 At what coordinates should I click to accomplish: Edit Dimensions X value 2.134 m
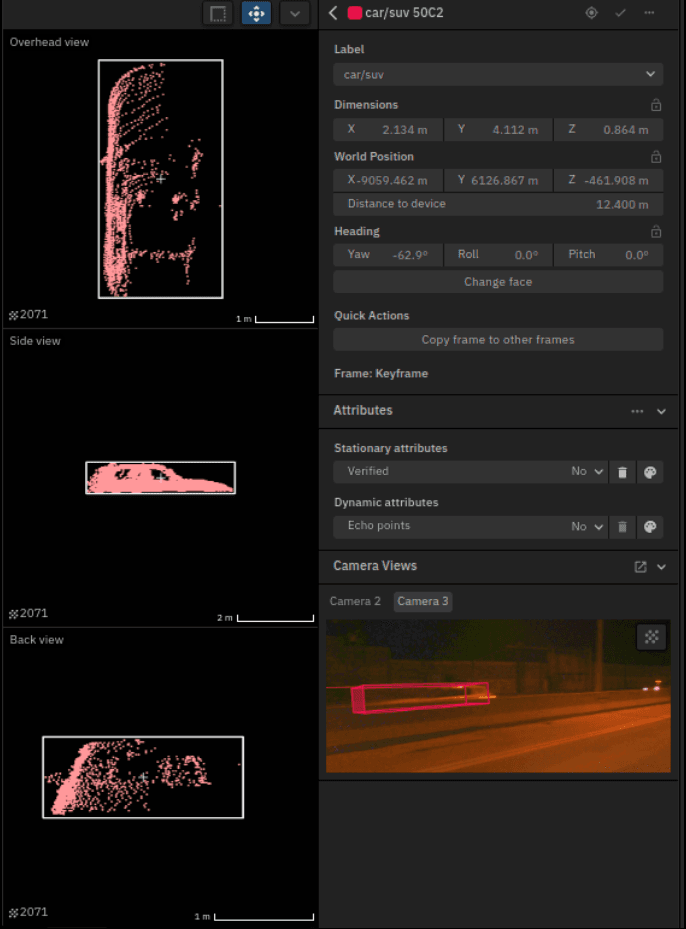point(388,129)
